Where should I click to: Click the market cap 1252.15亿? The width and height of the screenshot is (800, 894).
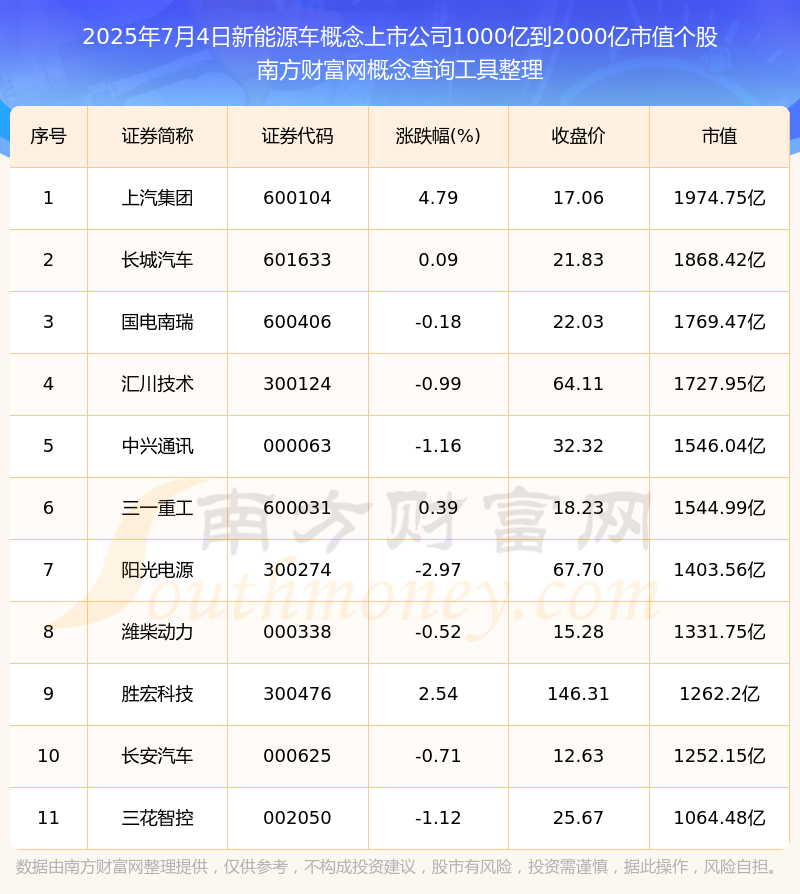[x=720, y=756]
